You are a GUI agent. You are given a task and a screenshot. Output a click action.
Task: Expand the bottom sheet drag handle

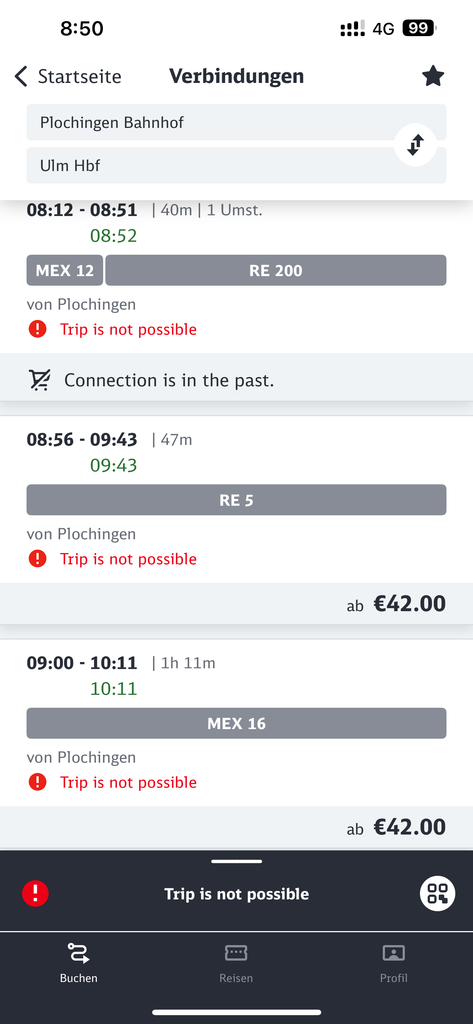(236, 861)
